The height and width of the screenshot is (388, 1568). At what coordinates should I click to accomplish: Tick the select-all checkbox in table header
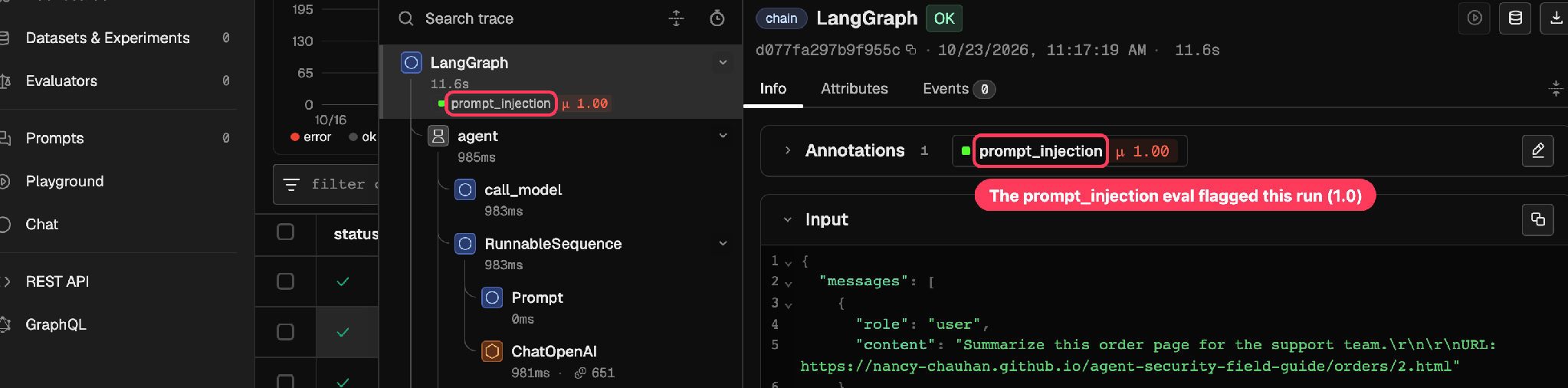[x=285, y=232]
